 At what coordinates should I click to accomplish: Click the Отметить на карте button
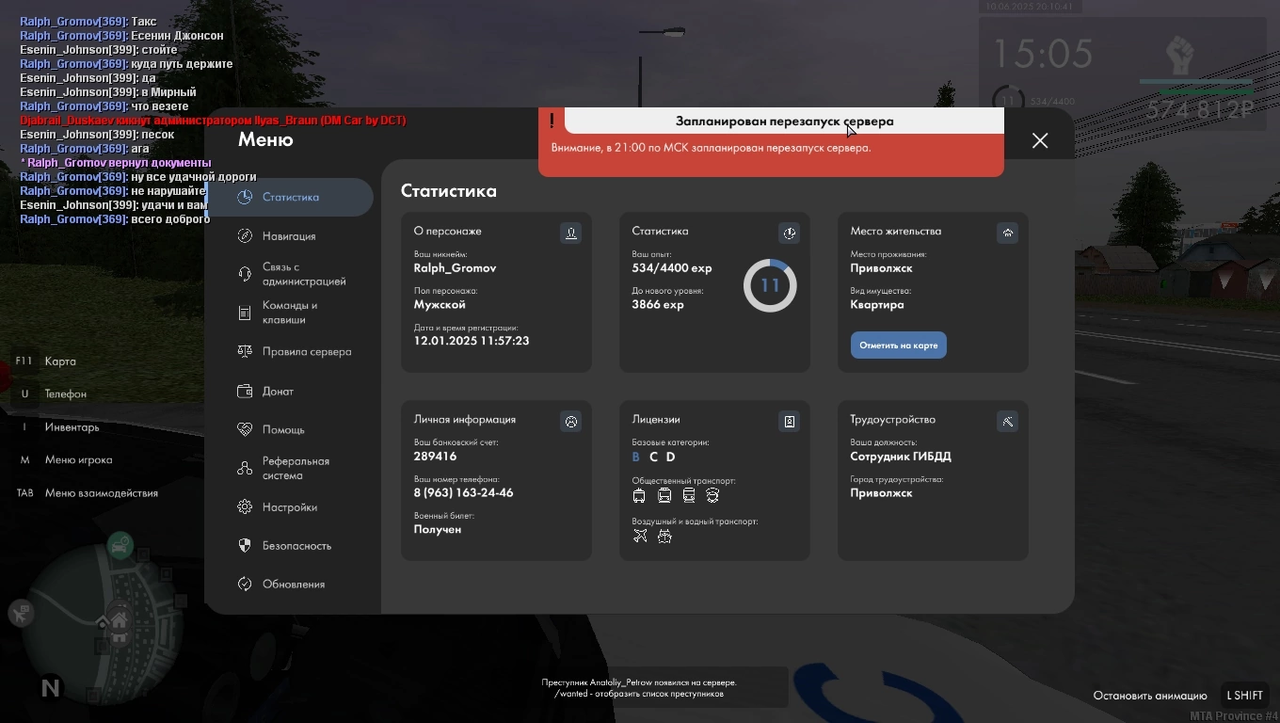pos(898,345)
